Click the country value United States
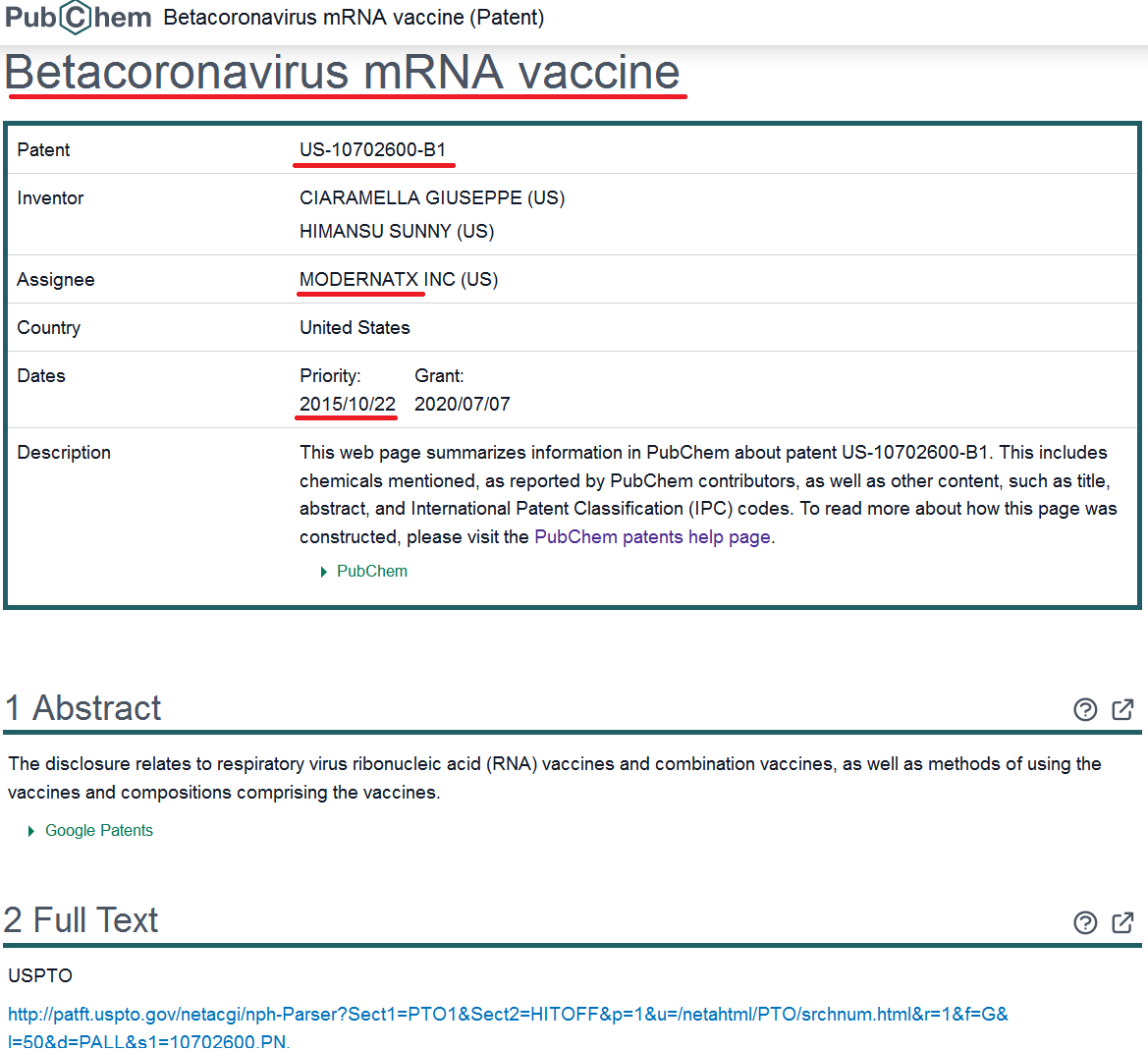This screenshot has height=1051, width=1148. 355,328
